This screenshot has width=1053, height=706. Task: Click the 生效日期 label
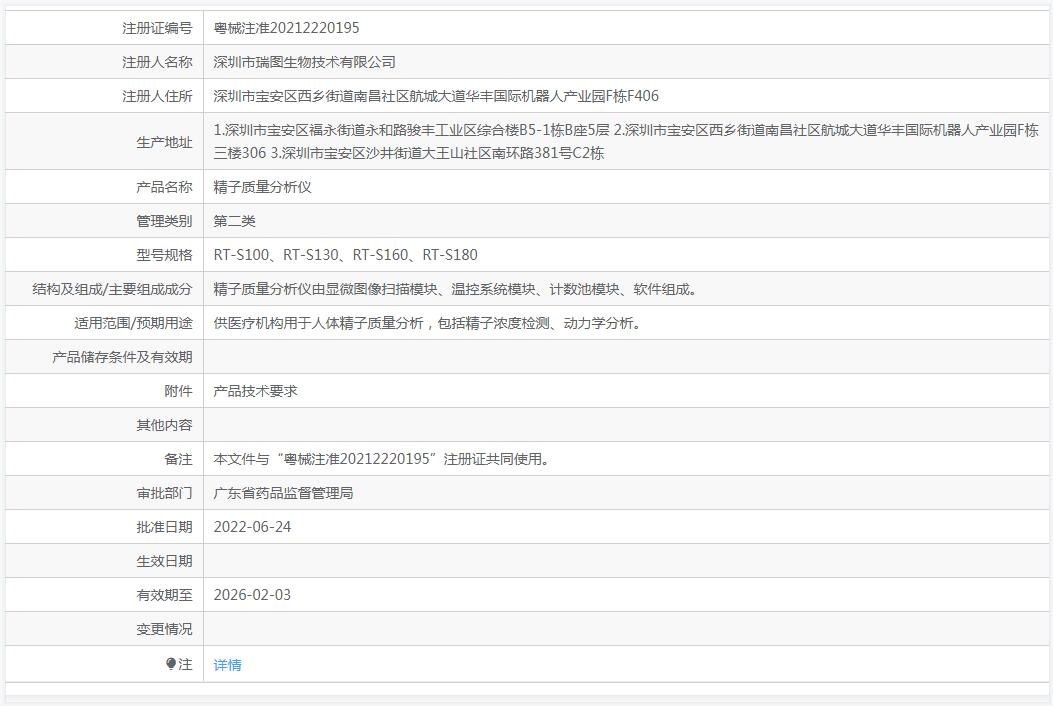pos(165,561)
